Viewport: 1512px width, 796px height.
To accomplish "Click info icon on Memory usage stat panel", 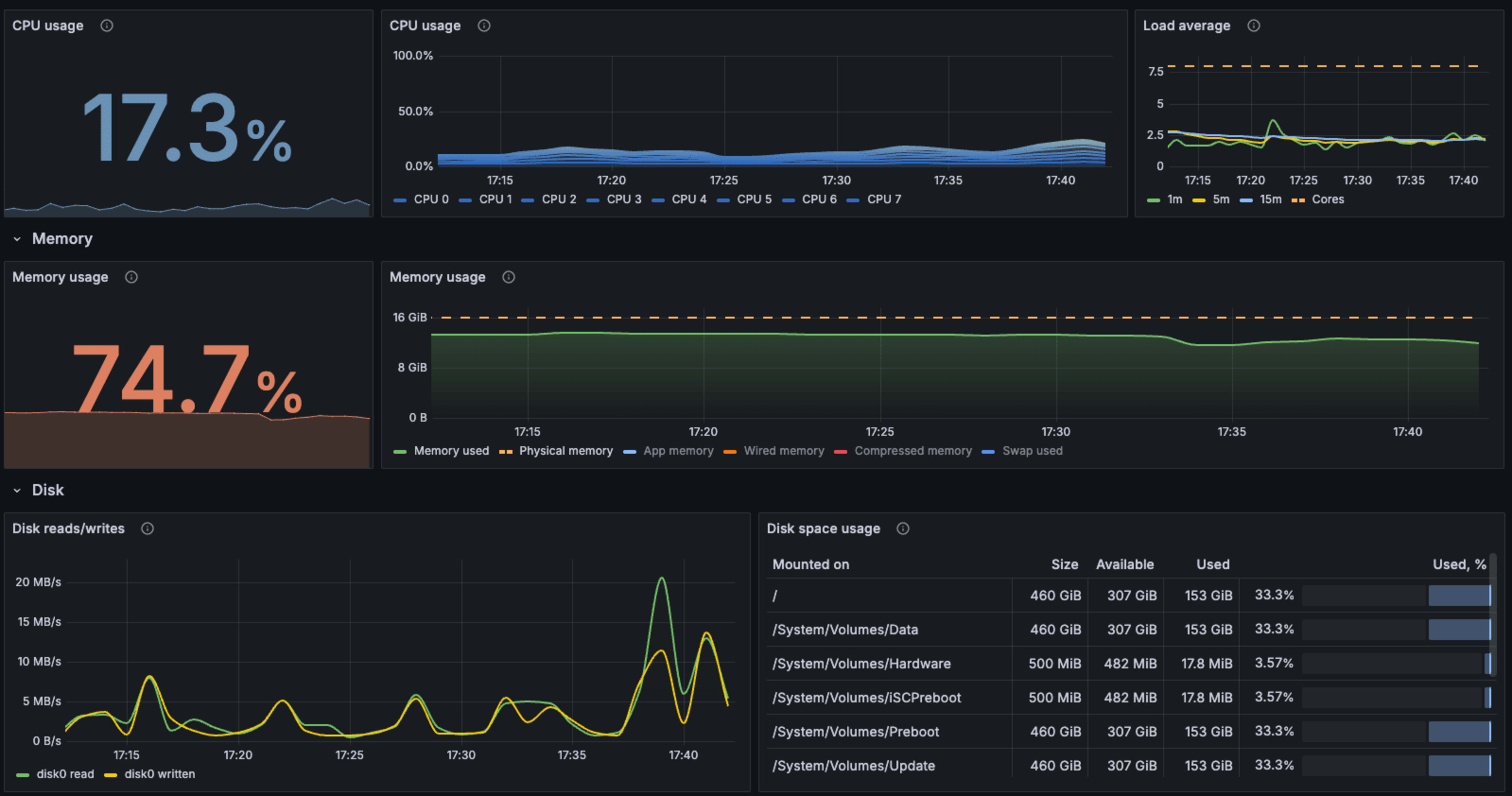I will pyautogui.click(x=132, y=277).
